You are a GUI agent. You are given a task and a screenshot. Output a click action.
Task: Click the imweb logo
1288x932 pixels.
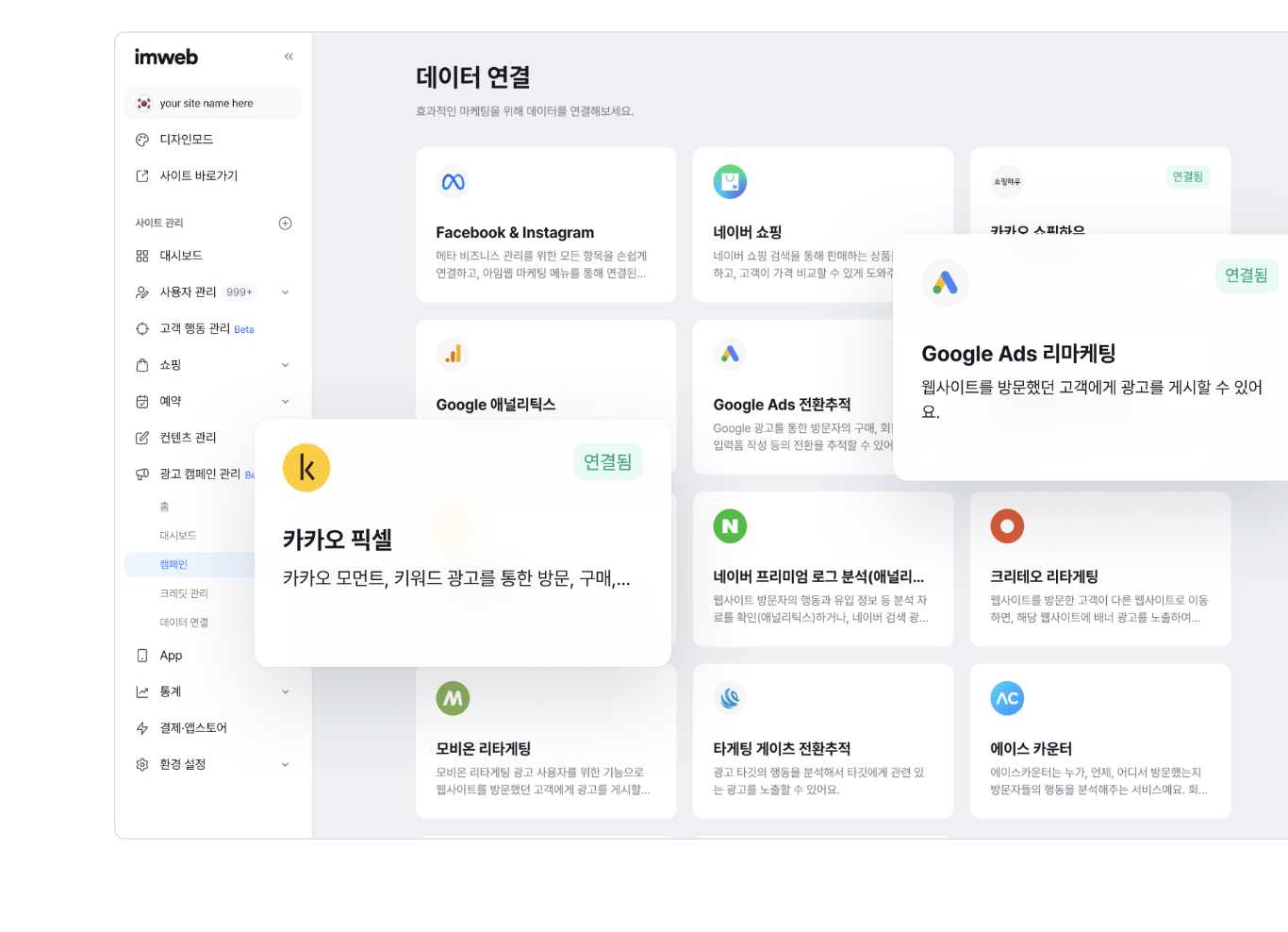(x=166, y=57)
